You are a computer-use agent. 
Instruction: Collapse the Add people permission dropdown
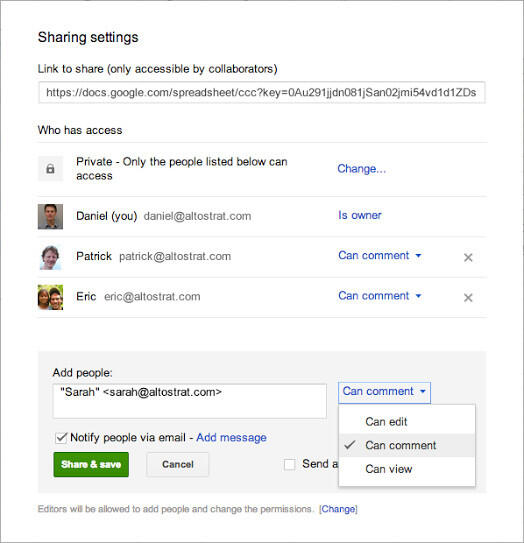(x=384, y=392)
